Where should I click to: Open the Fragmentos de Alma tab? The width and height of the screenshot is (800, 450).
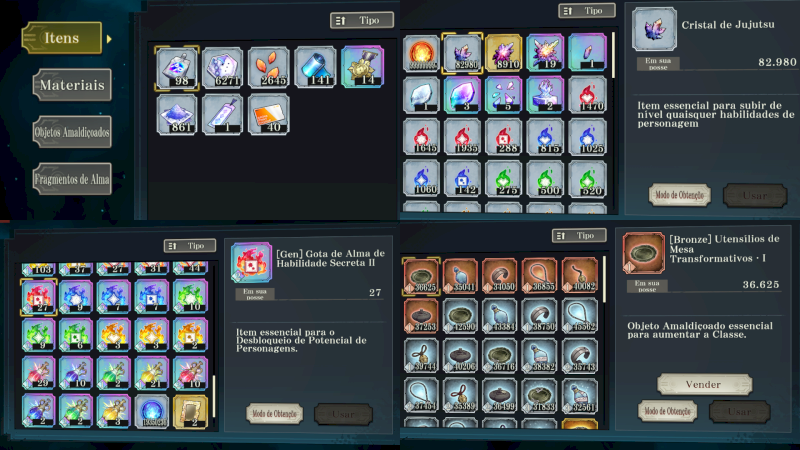coord(72,179)
